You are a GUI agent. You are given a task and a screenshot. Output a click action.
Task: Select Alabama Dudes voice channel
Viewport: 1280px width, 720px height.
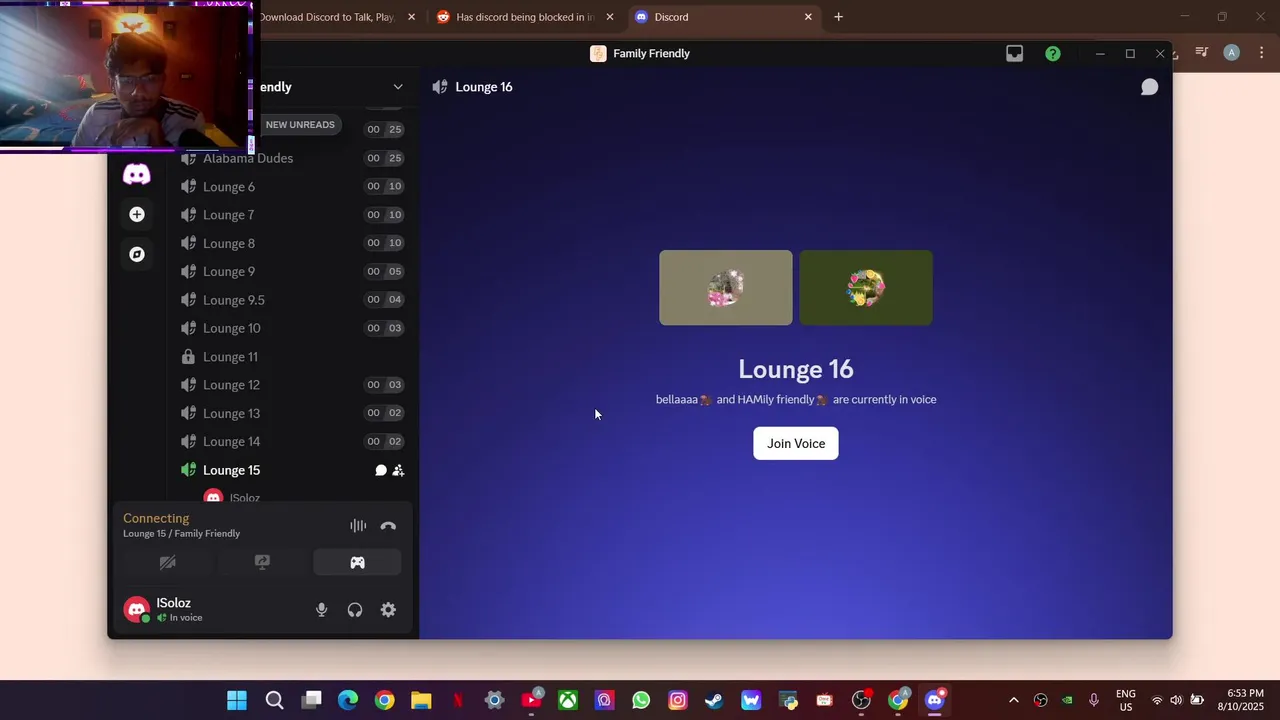pyautogui.click(x=292, y=158)
